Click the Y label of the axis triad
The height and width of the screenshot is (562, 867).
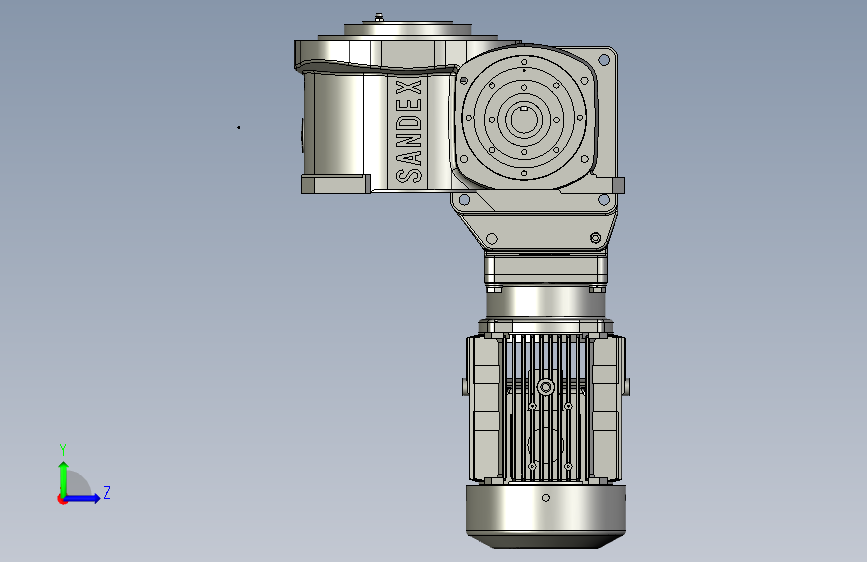[x=63, y=450]
